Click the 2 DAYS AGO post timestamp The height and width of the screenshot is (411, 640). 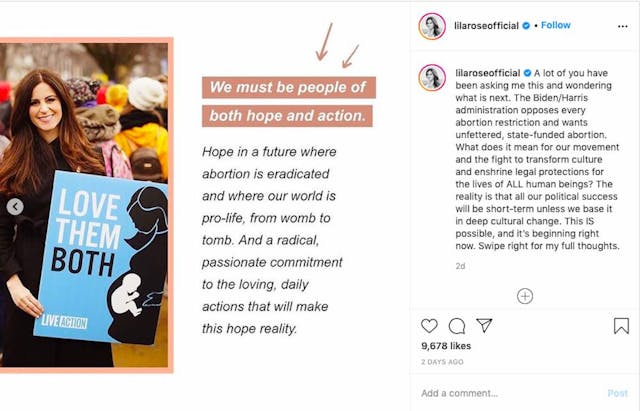(x=442, y=361)
